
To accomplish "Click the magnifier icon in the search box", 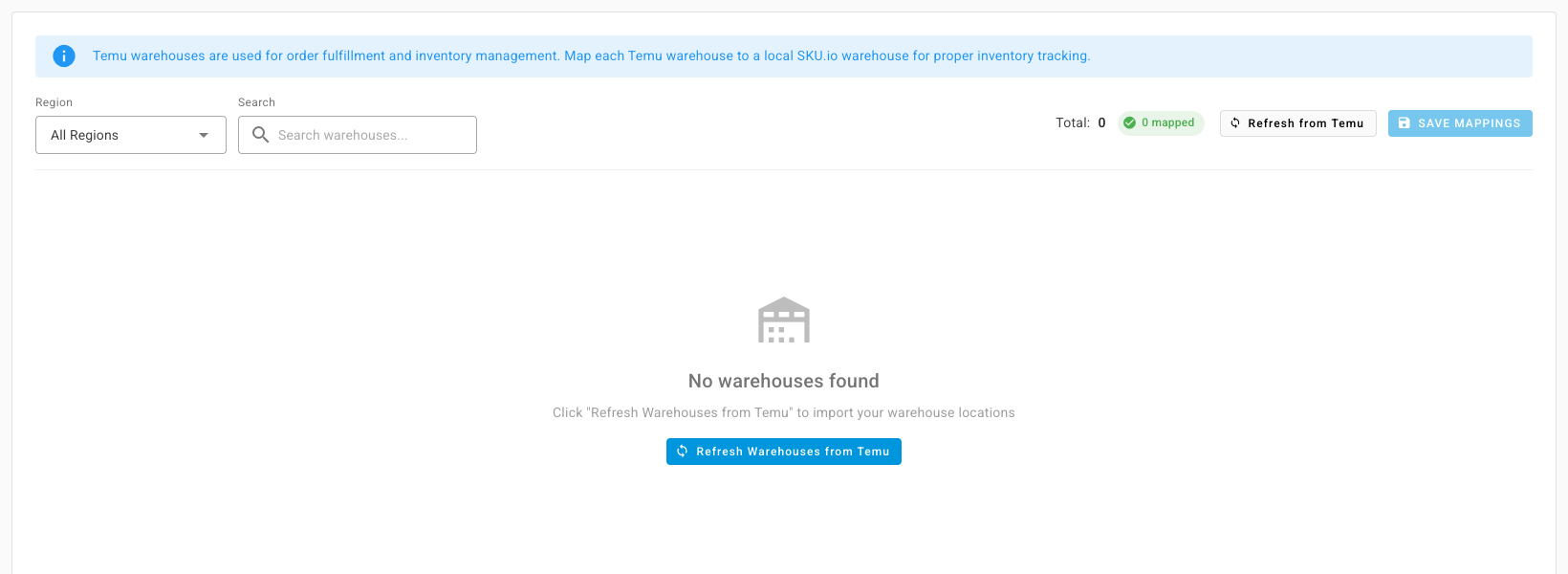I will tap(260, 135).
